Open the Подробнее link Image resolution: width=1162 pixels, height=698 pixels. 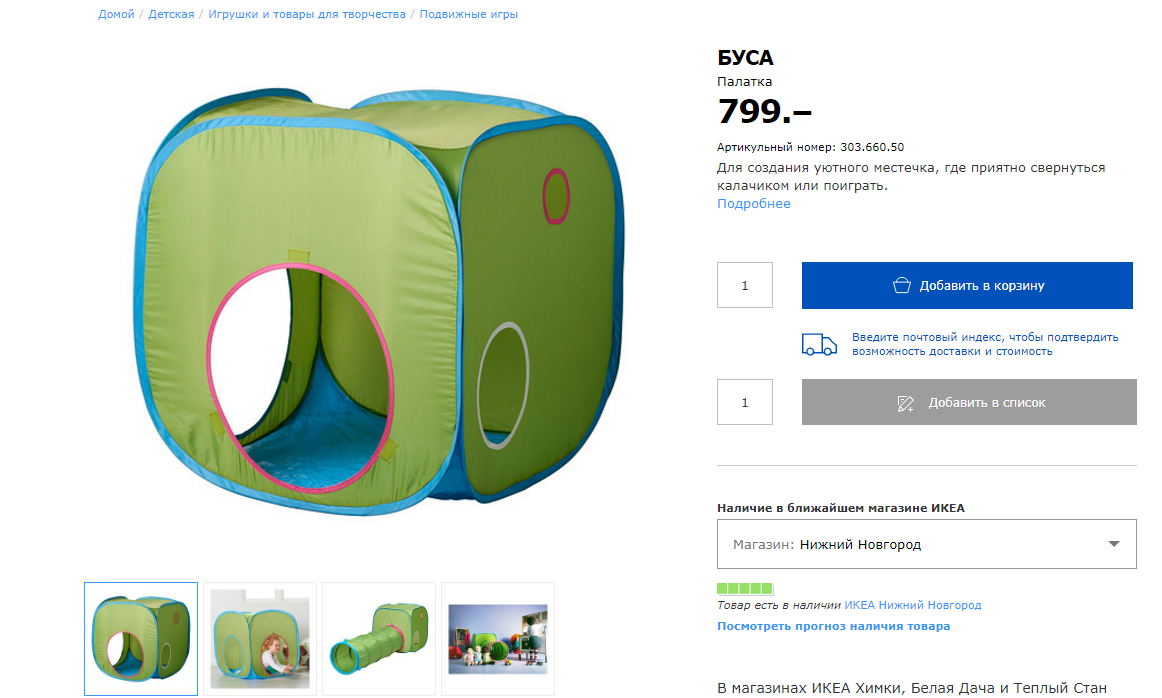click(x=754, y=204)
